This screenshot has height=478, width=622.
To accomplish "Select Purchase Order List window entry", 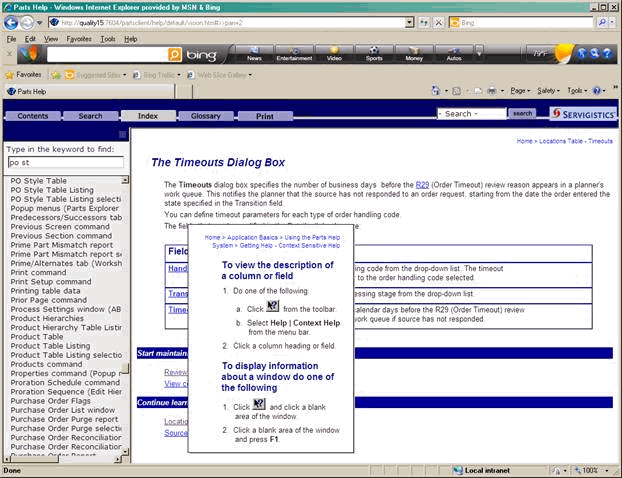I will click(x=63, y=410).
